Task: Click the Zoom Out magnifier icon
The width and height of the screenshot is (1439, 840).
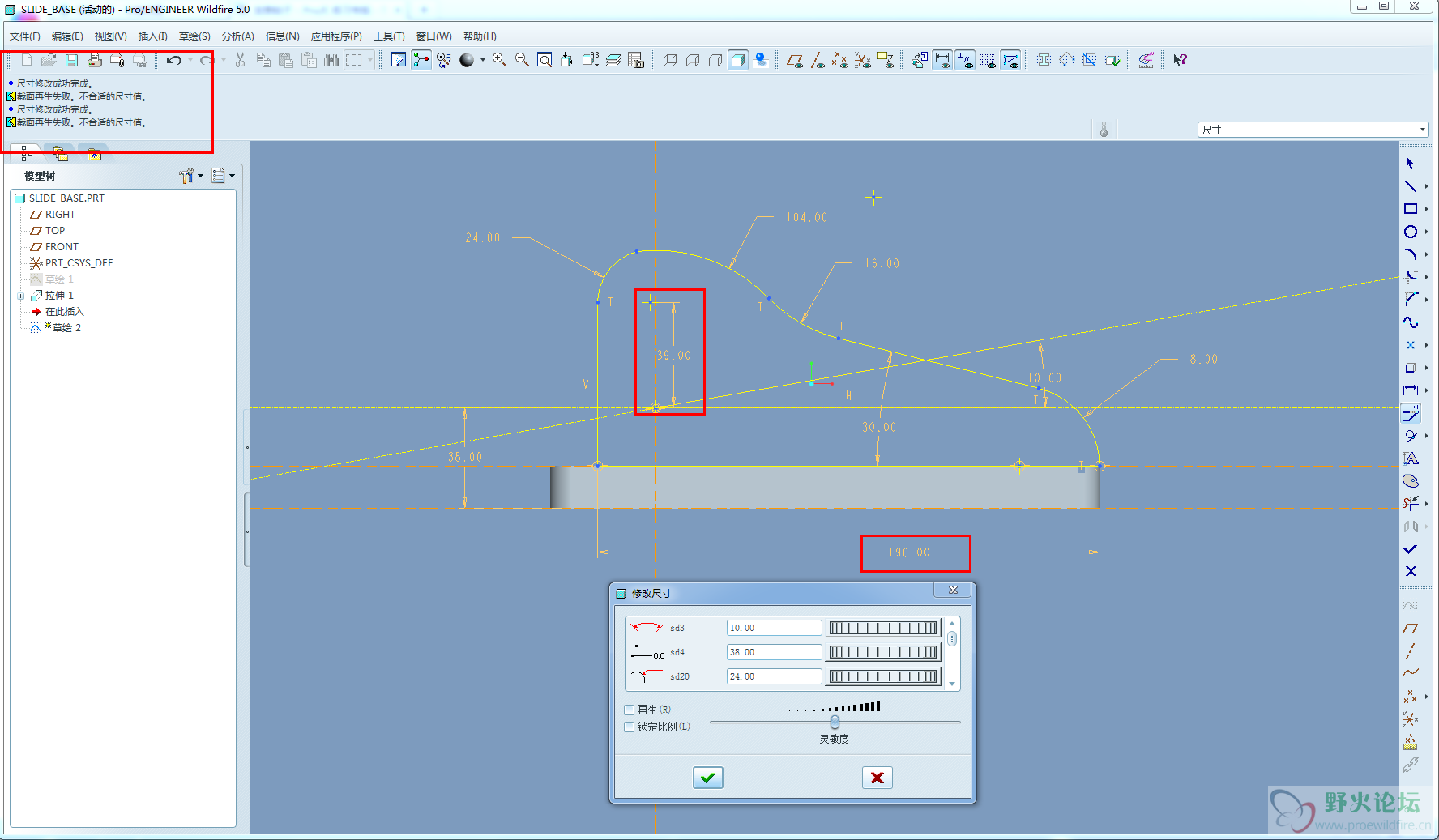Action: click(523, 60)
